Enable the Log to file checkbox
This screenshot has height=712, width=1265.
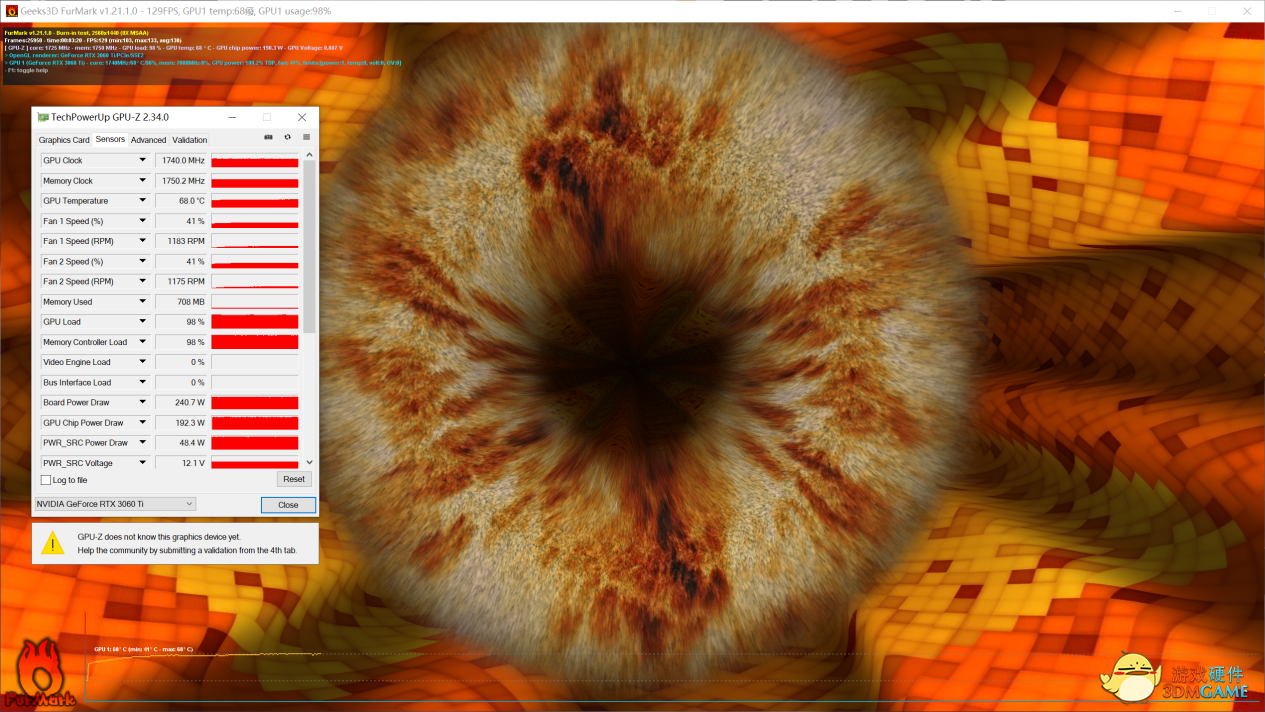(46, 480)
